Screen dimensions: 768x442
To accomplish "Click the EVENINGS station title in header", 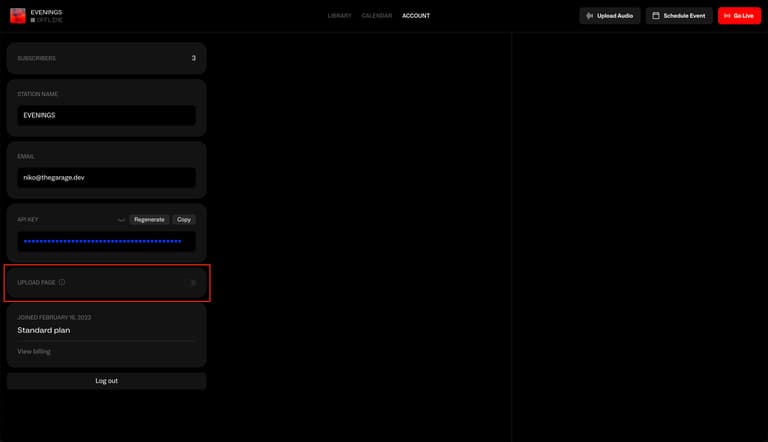I will (46, 12).
